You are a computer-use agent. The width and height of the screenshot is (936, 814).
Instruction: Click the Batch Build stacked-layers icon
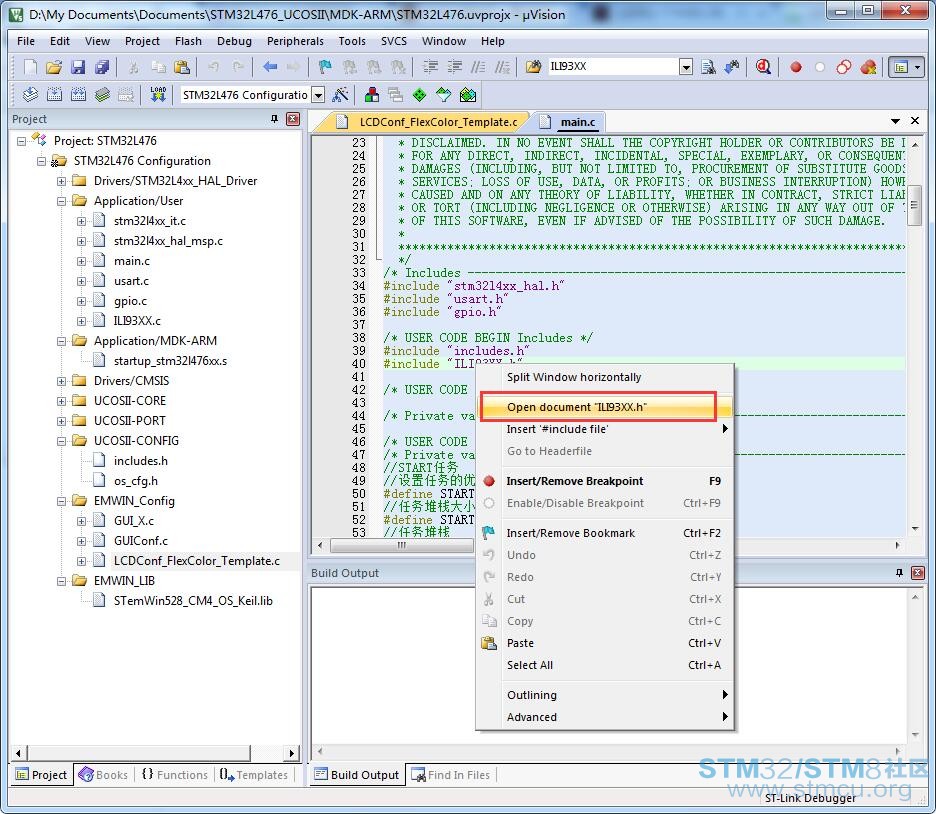[x=102, y=94]
